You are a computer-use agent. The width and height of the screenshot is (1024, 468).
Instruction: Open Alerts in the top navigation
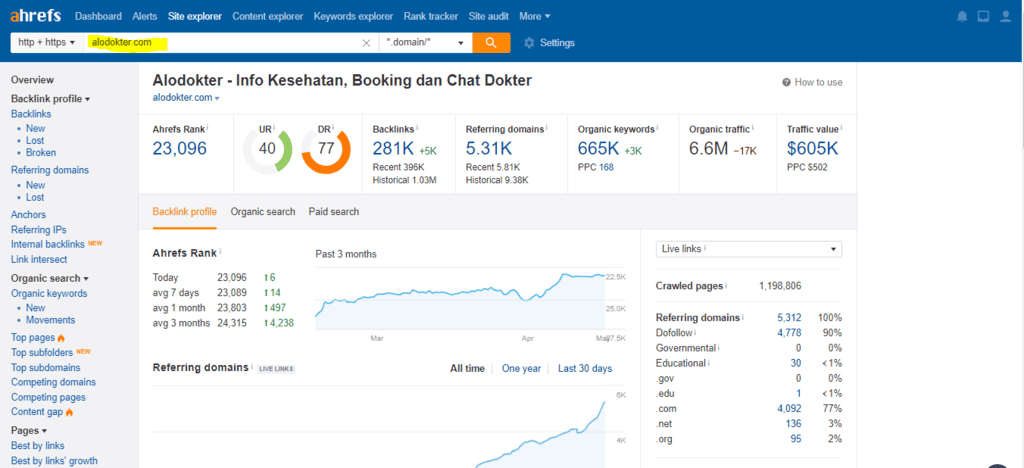pyautogui.click(x=144, y=16)
